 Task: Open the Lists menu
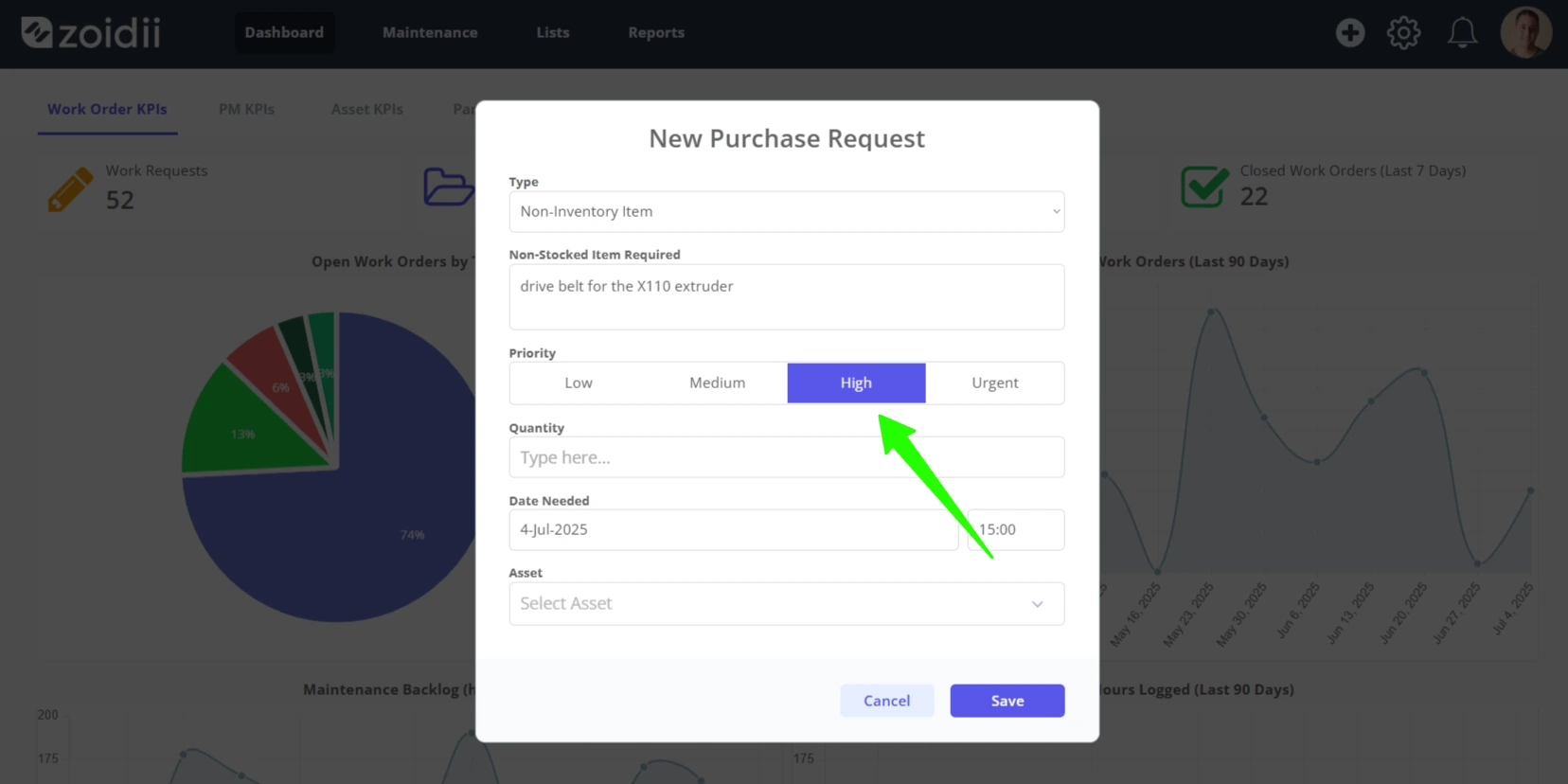[553, 32]
